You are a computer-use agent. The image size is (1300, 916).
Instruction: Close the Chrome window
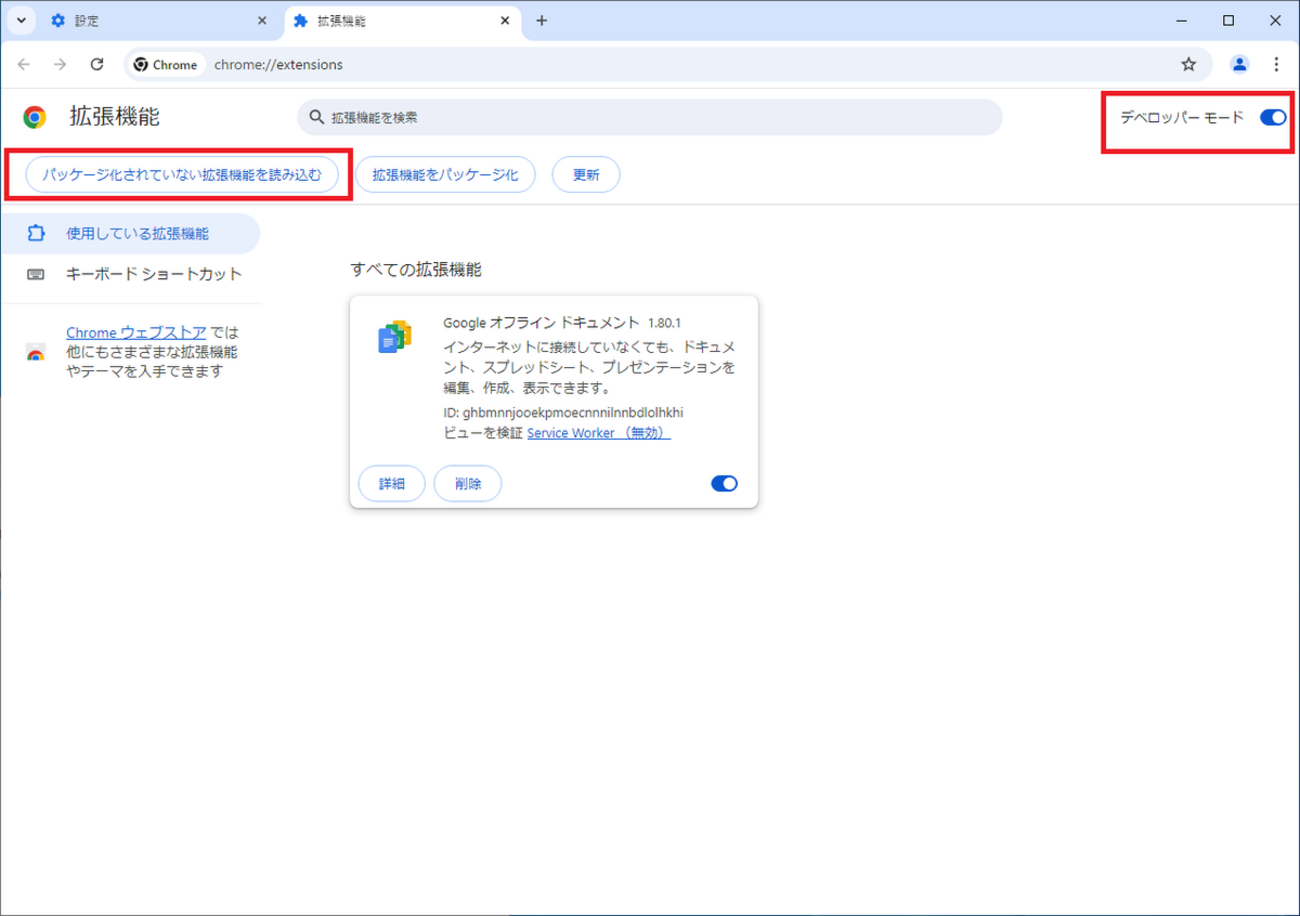point(1275,21)
